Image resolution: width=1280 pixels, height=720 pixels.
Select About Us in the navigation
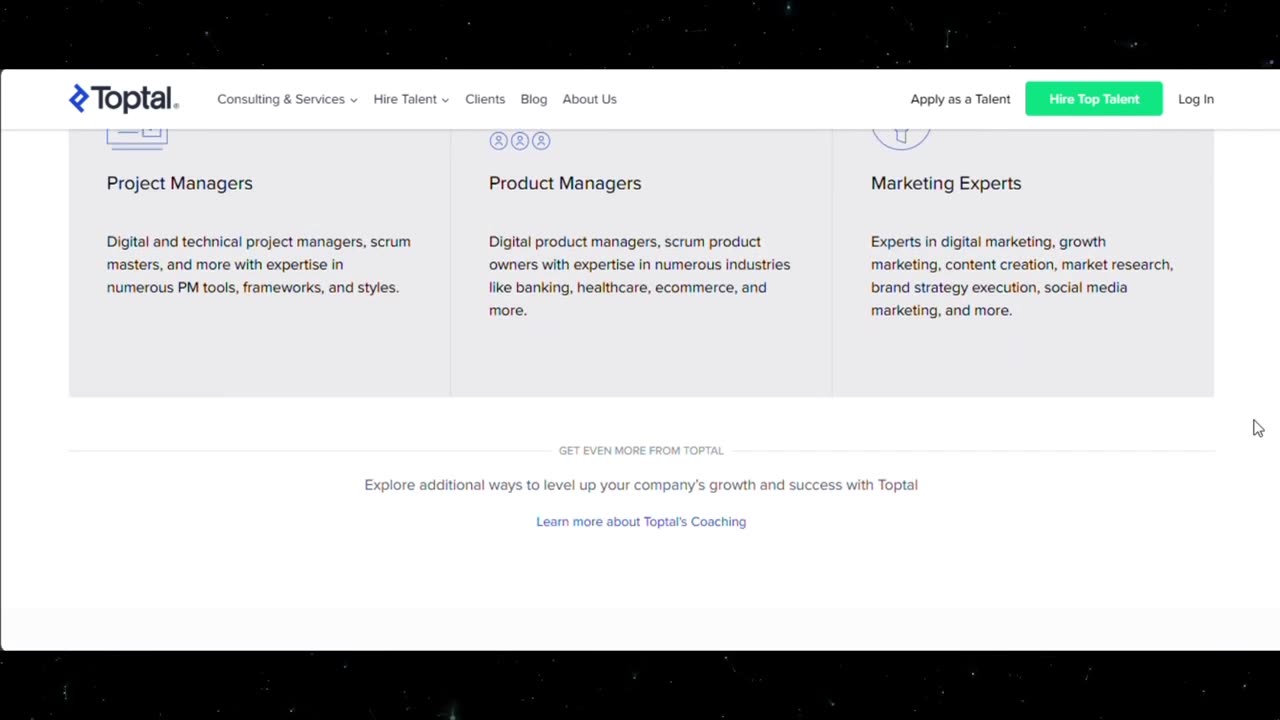point(589,99)
